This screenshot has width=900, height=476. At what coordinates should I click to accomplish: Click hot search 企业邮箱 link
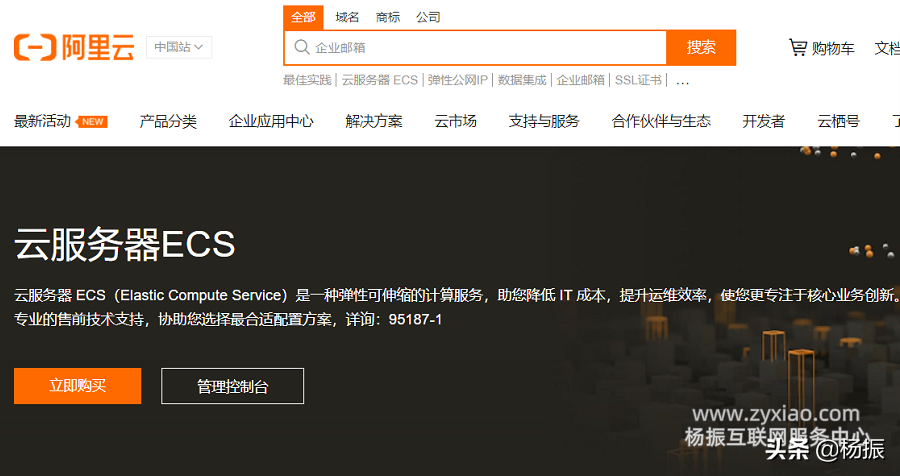(x=580, y=80)
